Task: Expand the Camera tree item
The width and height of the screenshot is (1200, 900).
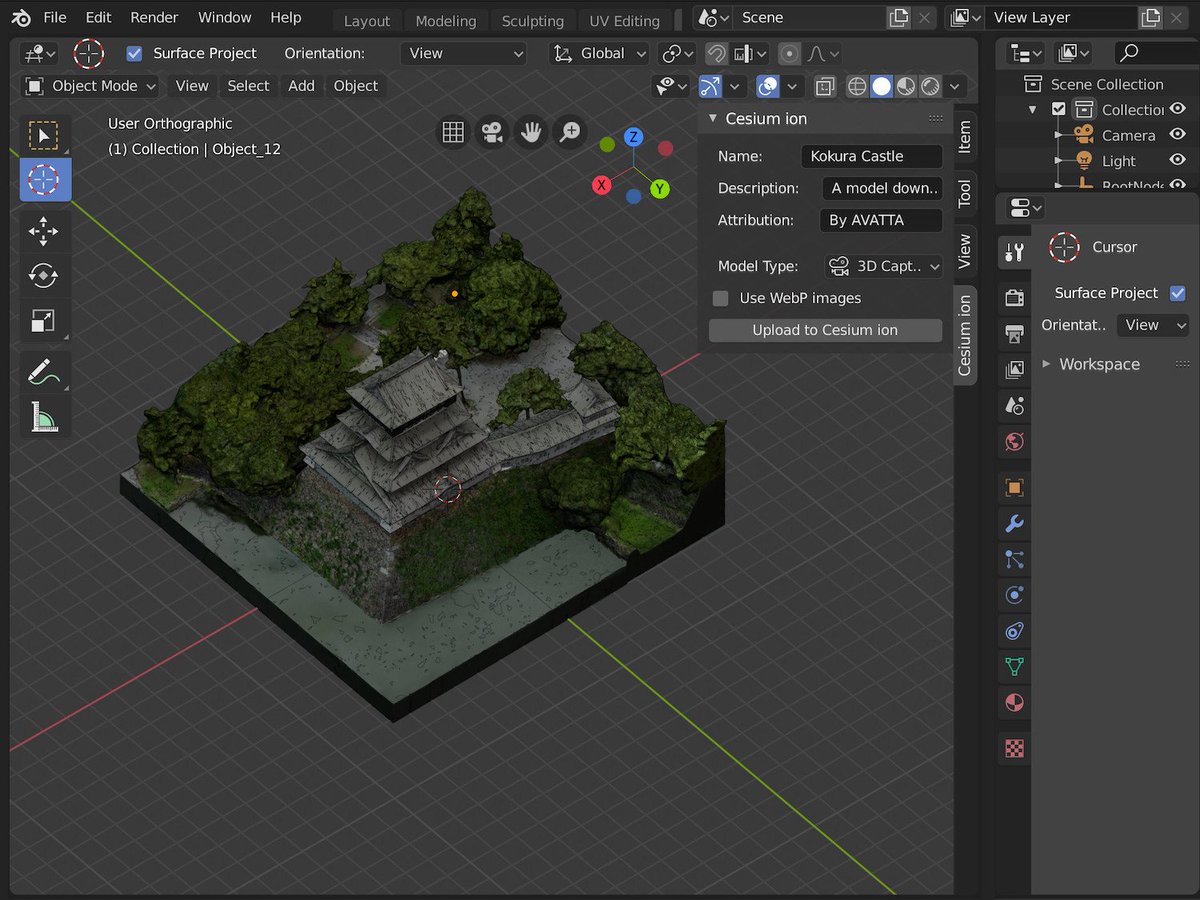Action: (1059, 135)
